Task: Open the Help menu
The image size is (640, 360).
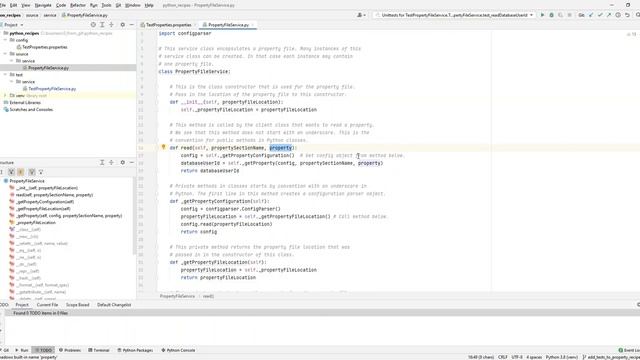Action: 149,5
